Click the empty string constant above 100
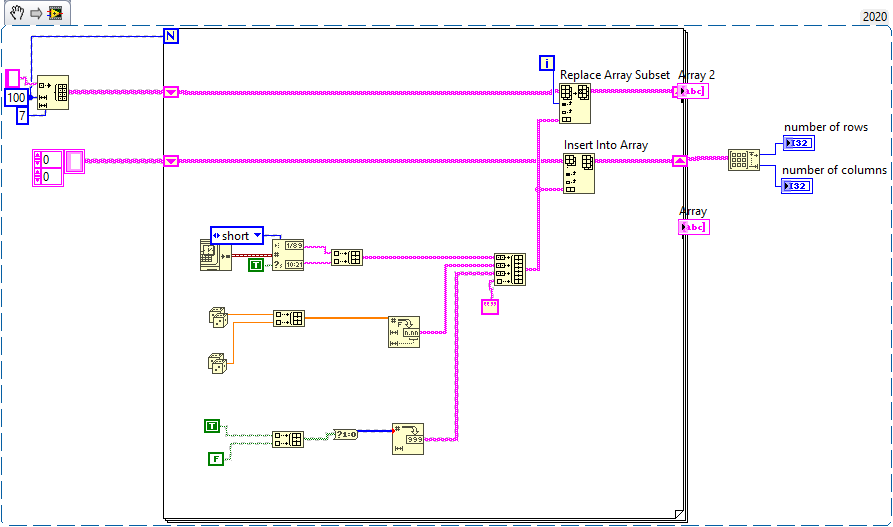Viewport: 893px width, 527px height. tap(13, 78)
